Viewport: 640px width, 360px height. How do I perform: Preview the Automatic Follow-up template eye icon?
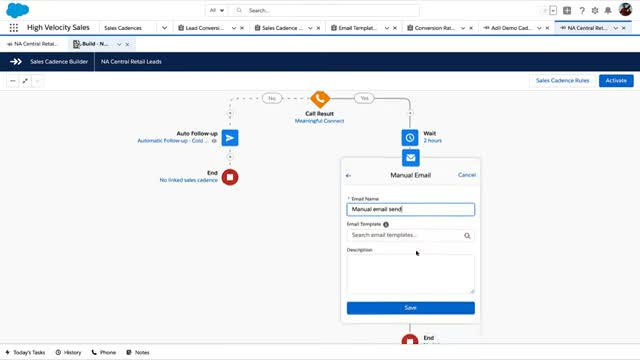[214, 141]
